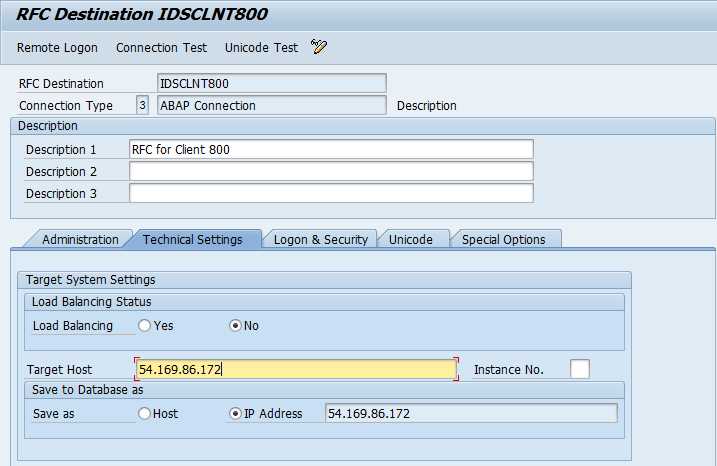
Task: Click the Description 2 label
Action: (61, 171)
